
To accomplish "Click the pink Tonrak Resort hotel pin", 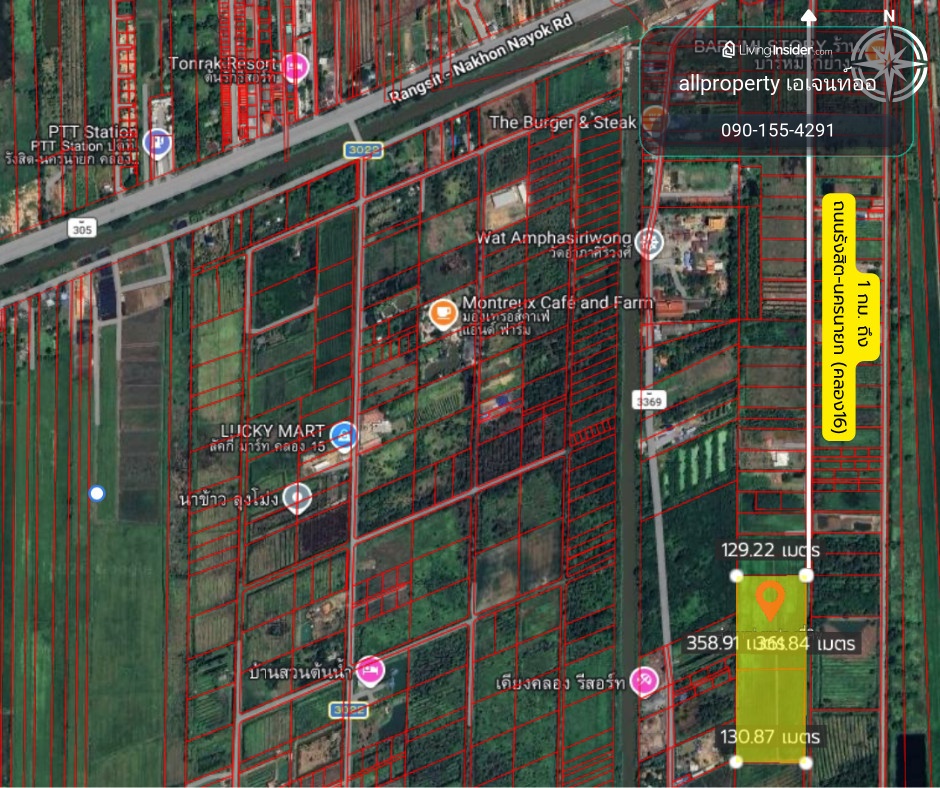I will [295, 67].
